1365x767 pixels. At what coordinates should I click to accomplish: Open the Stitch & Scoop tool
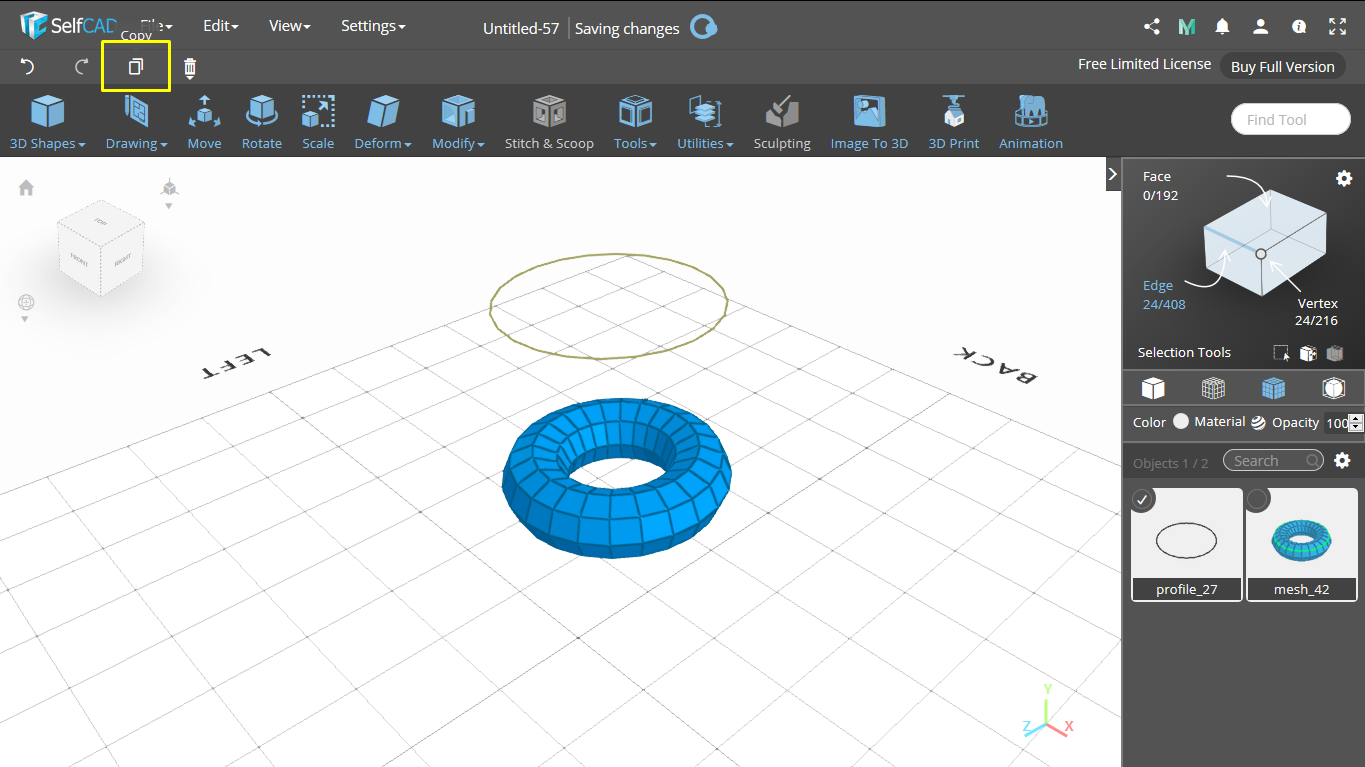coord(549,120)
